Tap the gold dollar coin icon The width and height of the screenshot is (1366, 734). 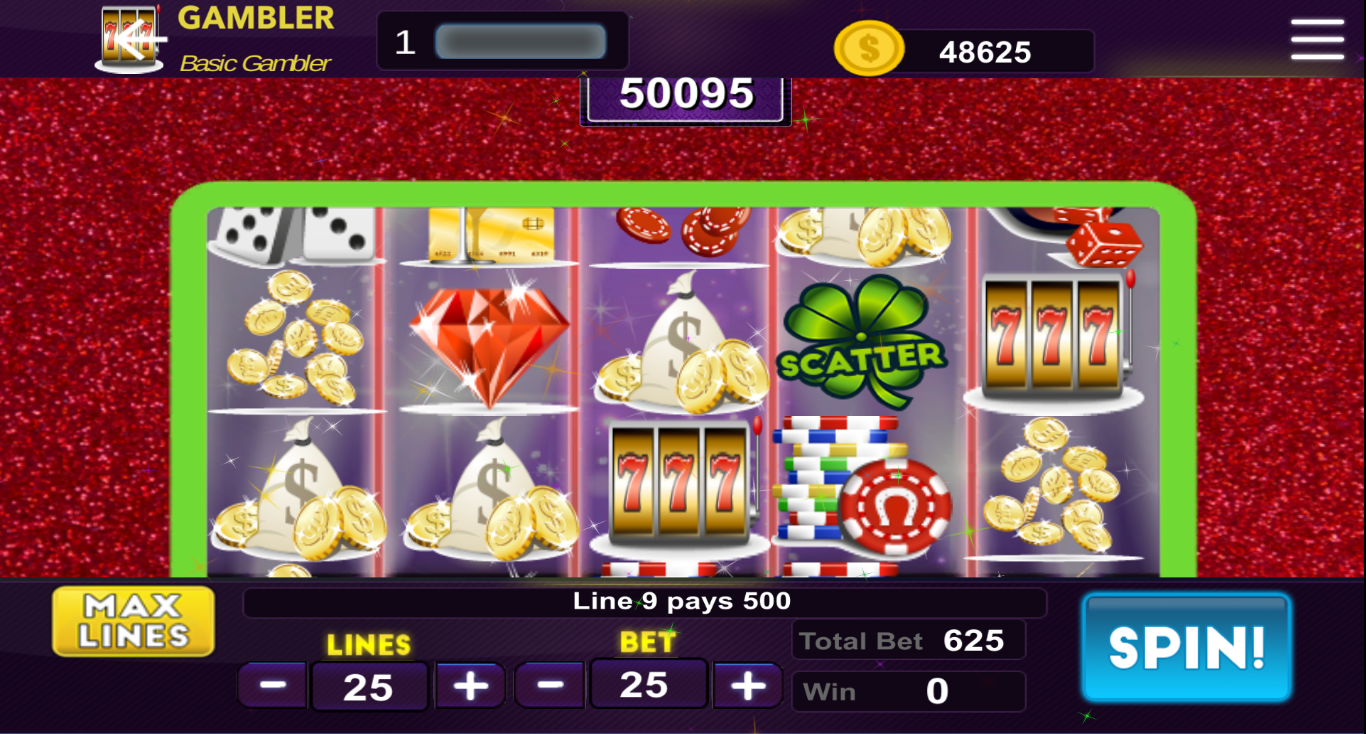[869, 49]
